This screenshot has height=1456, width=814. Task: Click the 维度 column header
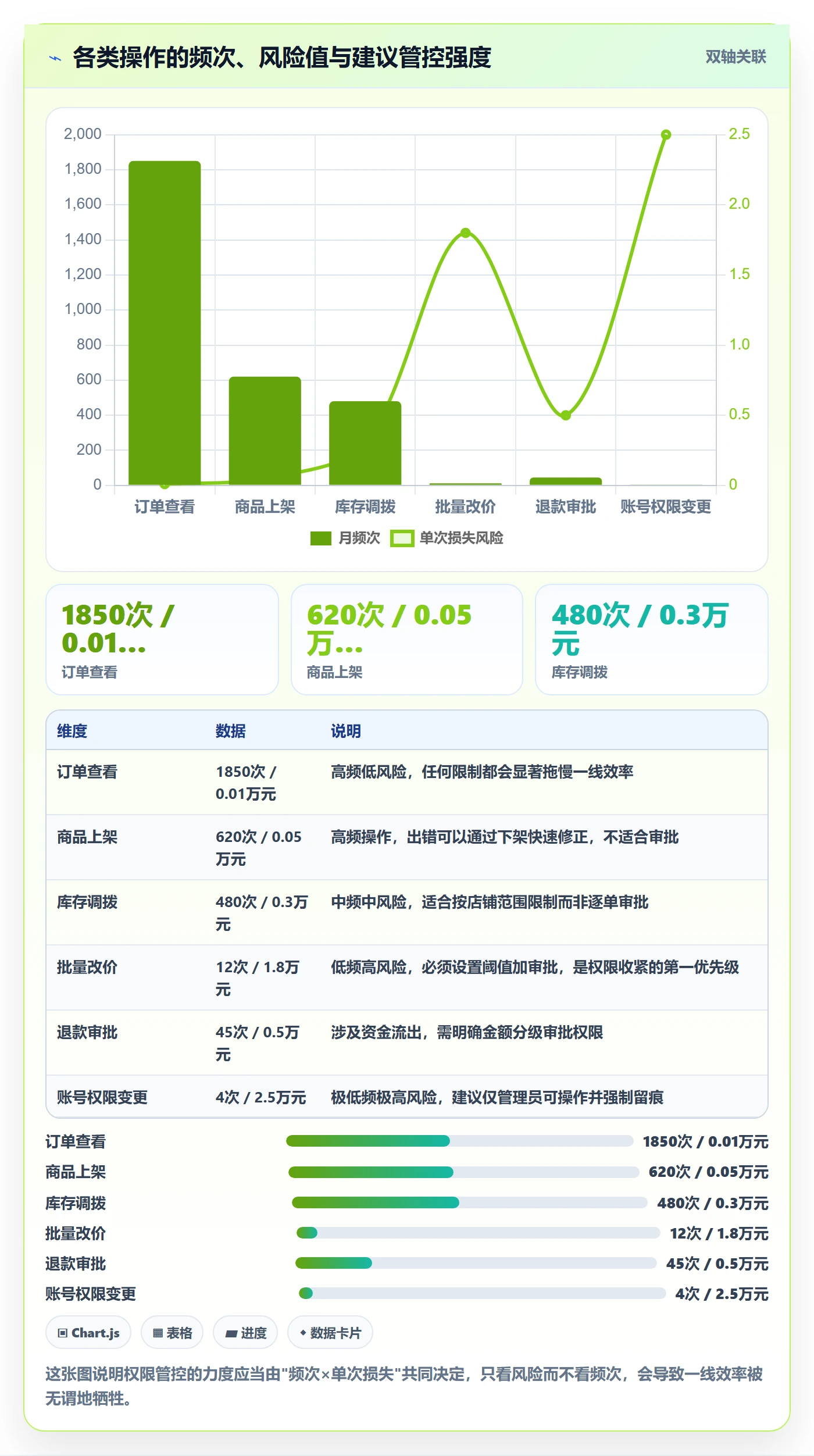pyautogui.click(x=72, y=731)
